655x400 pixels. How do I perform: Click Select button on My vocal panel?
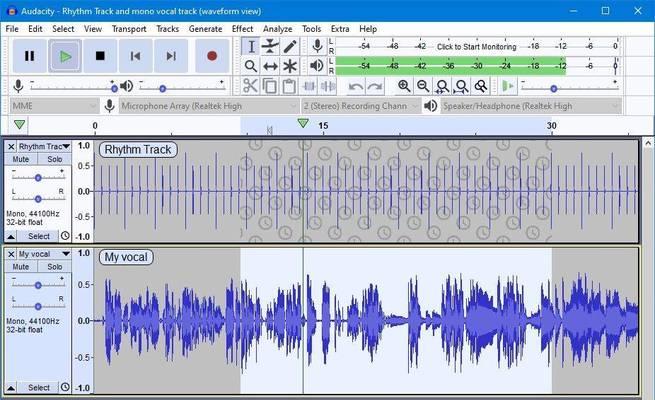[38, 387]
